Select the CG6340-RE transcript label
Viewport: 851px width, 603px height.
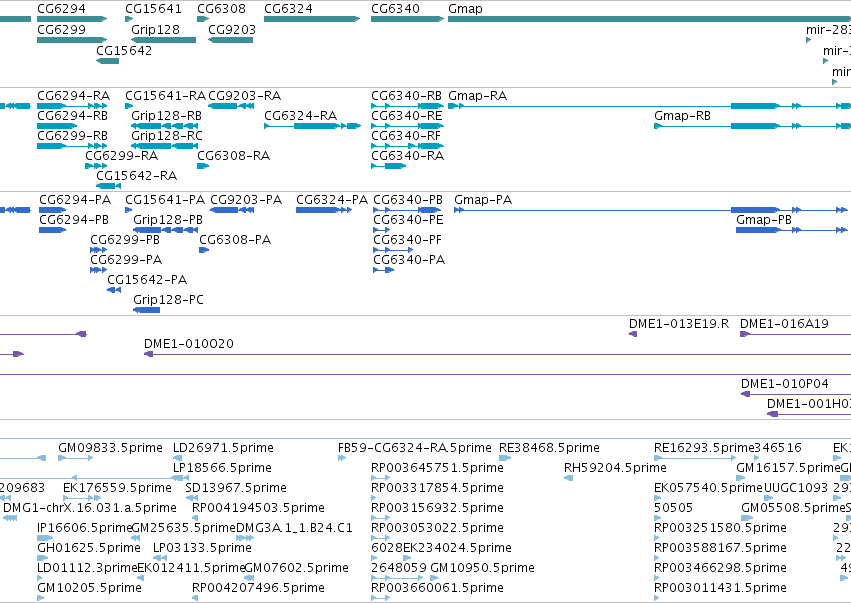pos(407,116)
